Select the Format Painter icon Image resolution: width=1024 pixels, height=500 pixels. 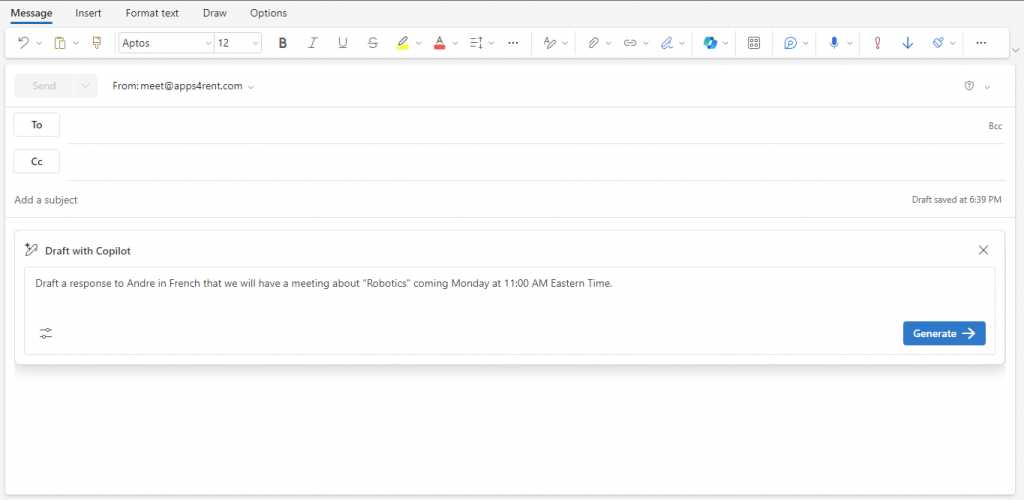pos(97,43)
